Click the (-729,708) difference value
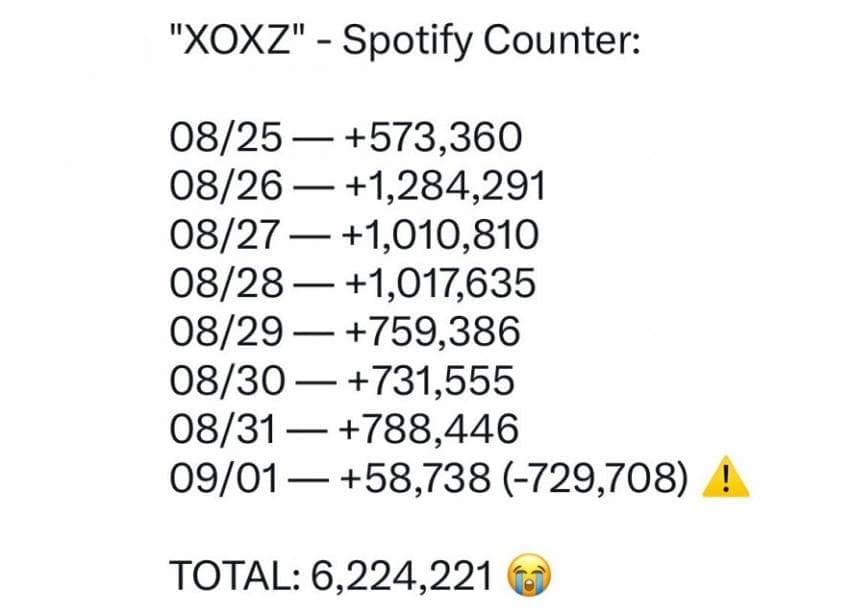The image size is (850, 614). [x=596, y=479]
